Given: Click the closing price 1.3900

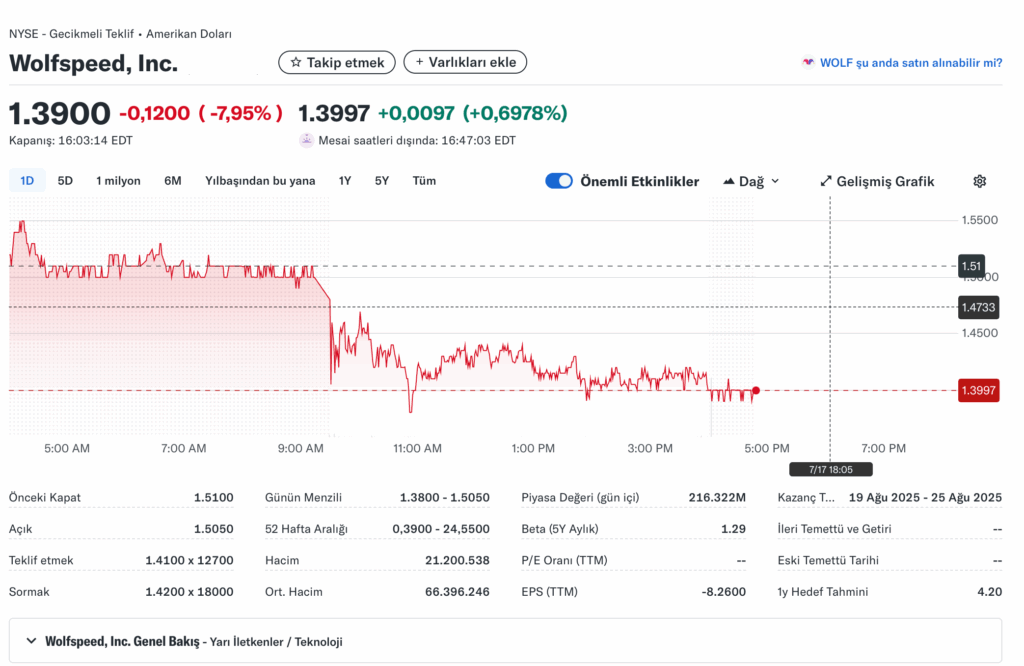Looking at the screenshot, I should [x=59, y=114].
